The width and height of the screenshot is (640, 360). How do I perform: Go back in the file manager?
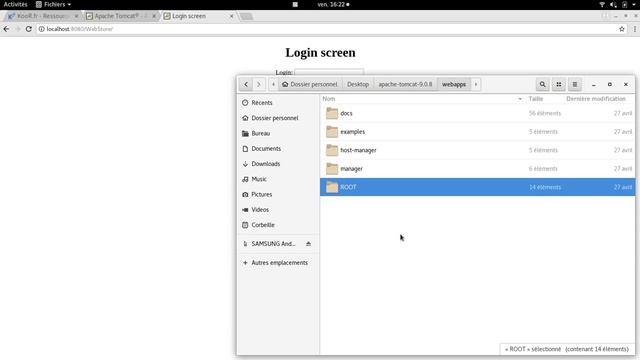[x=246, y=84]
